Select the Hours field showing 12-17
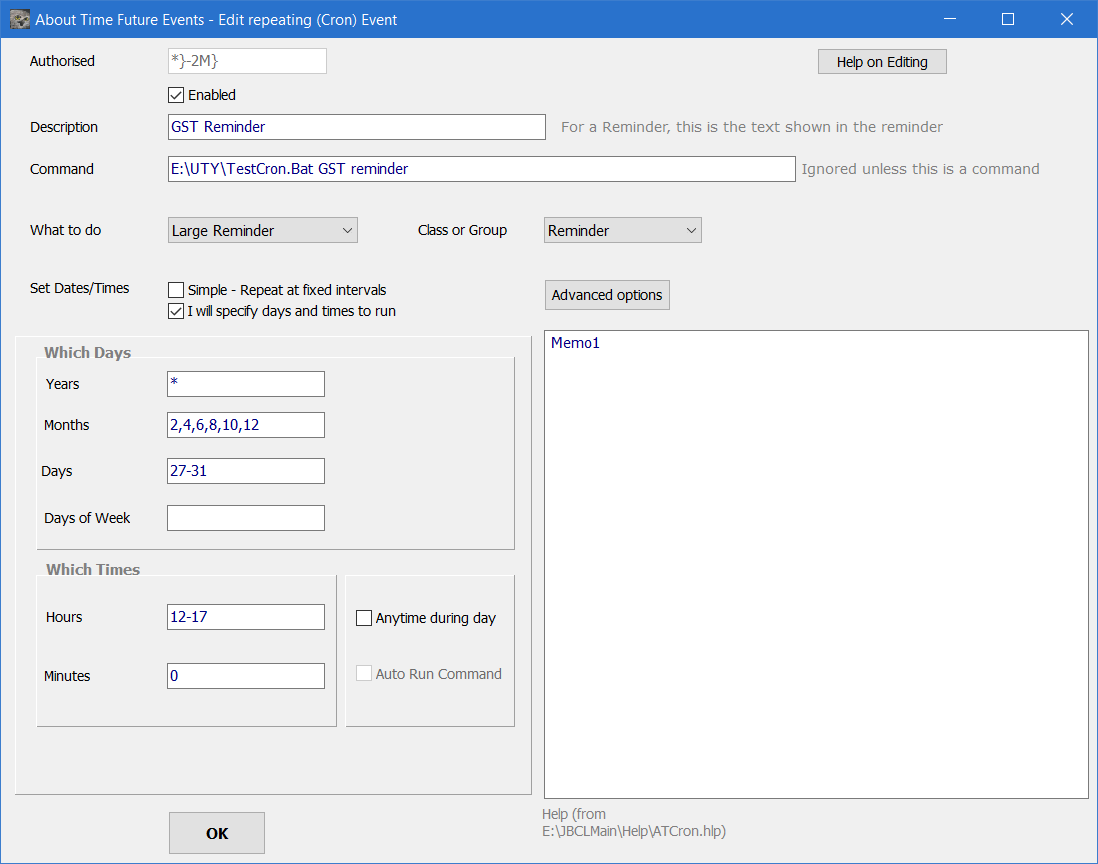The image size is (1098, 864). 245,617
